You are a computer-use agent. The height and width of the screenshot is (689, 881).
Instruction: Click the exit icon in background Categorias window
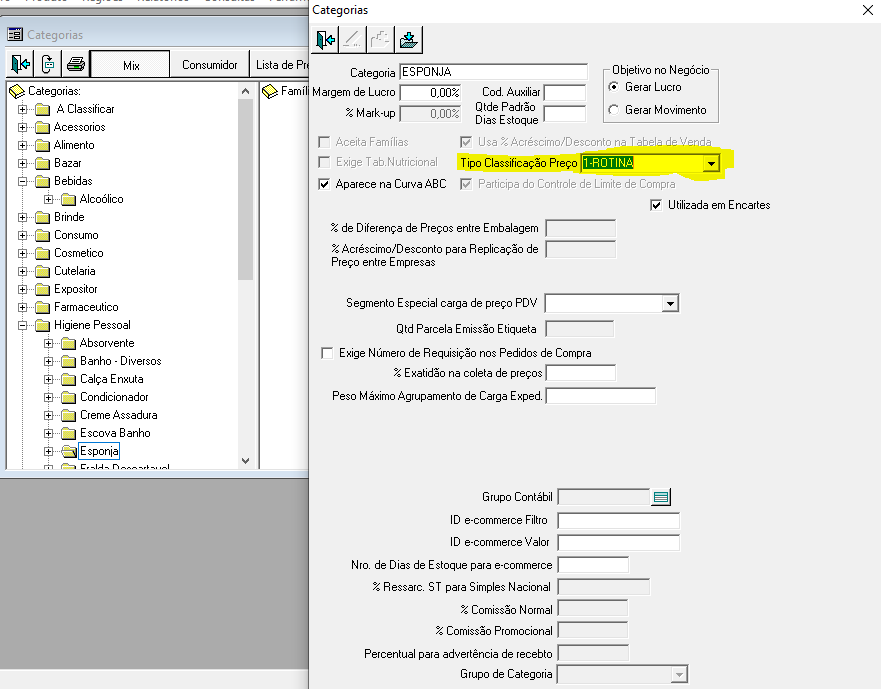[20, 64]
